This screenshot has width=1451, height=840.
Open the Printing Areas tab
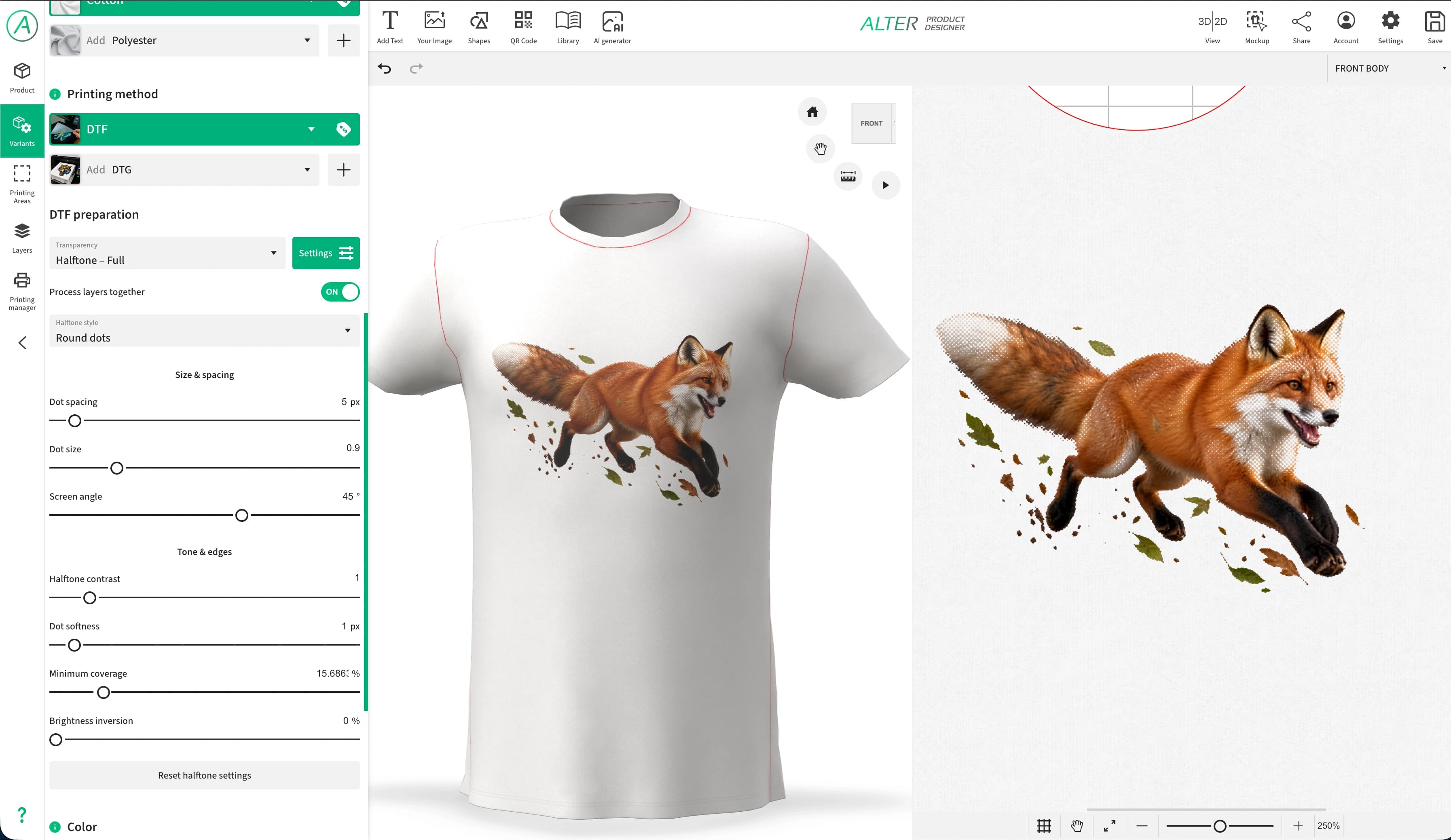click(x=22, y=184)
